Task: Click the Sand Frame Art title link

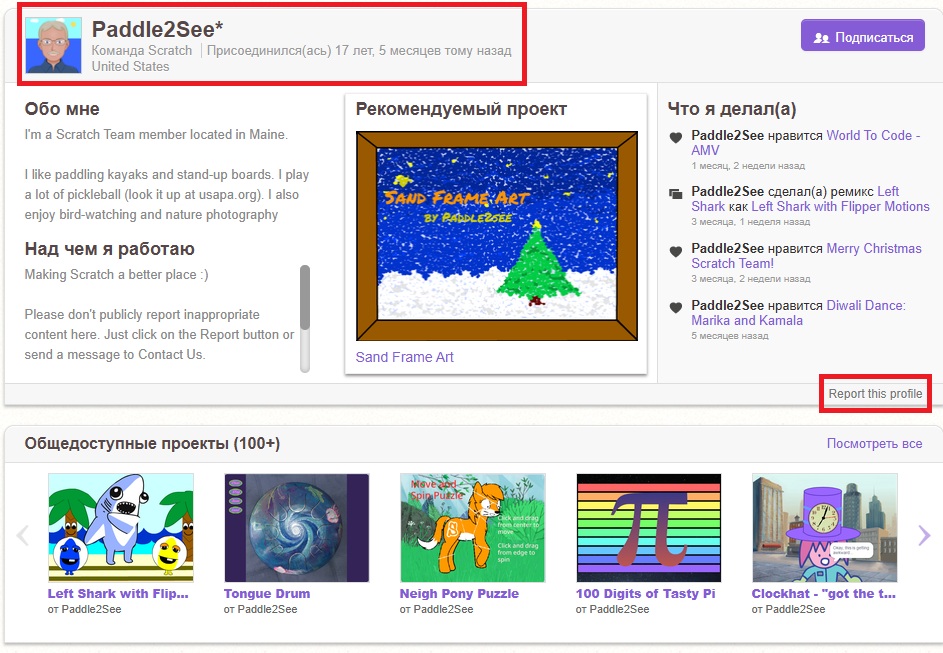Action: pyautogui.click(x=404, y=357)
